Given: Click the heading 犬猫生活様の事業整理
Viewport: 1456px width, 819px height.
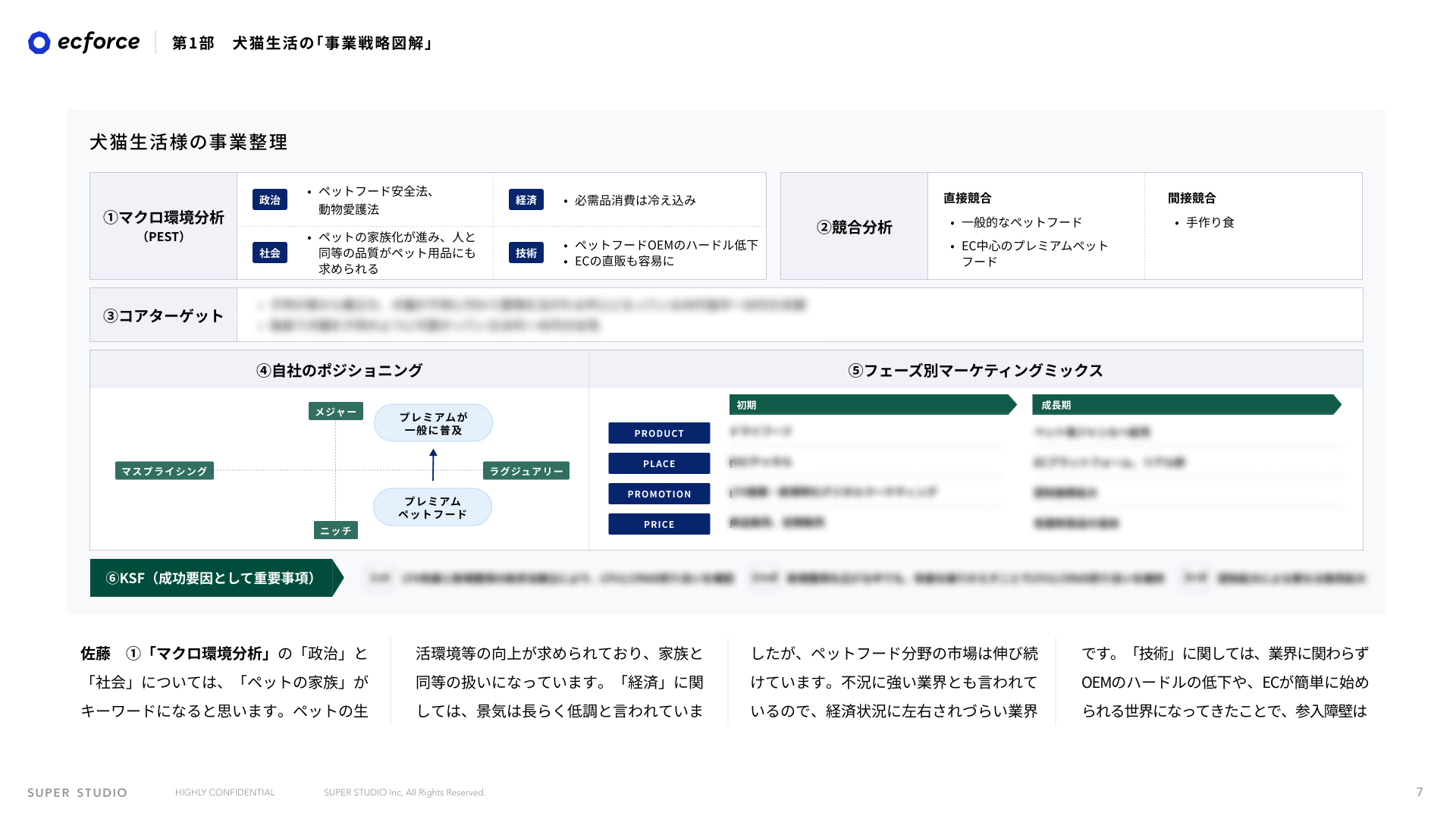Looking at the screenshot, I should [x=189, y=142].
